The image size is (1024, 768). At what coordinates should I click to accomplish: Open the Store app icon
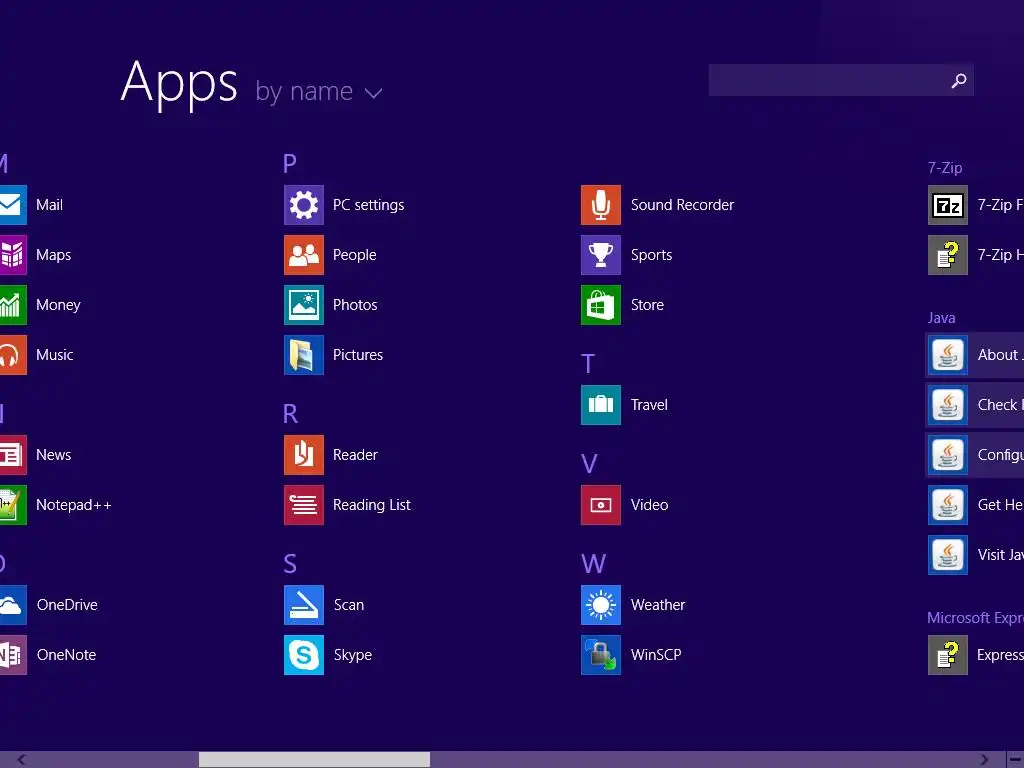tap(601, 305)
